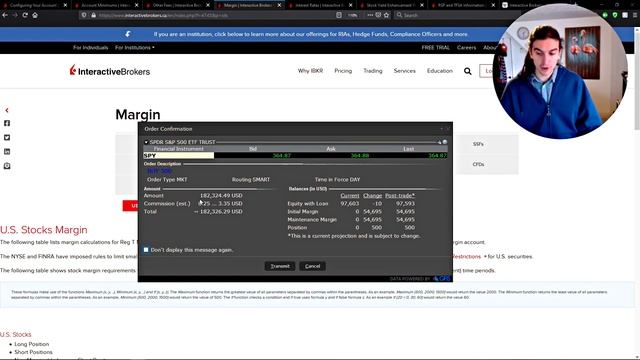This screenshot has width=640, height=360.
Task: Click the 110% zoom level indicator
Action: pos(353,15)
